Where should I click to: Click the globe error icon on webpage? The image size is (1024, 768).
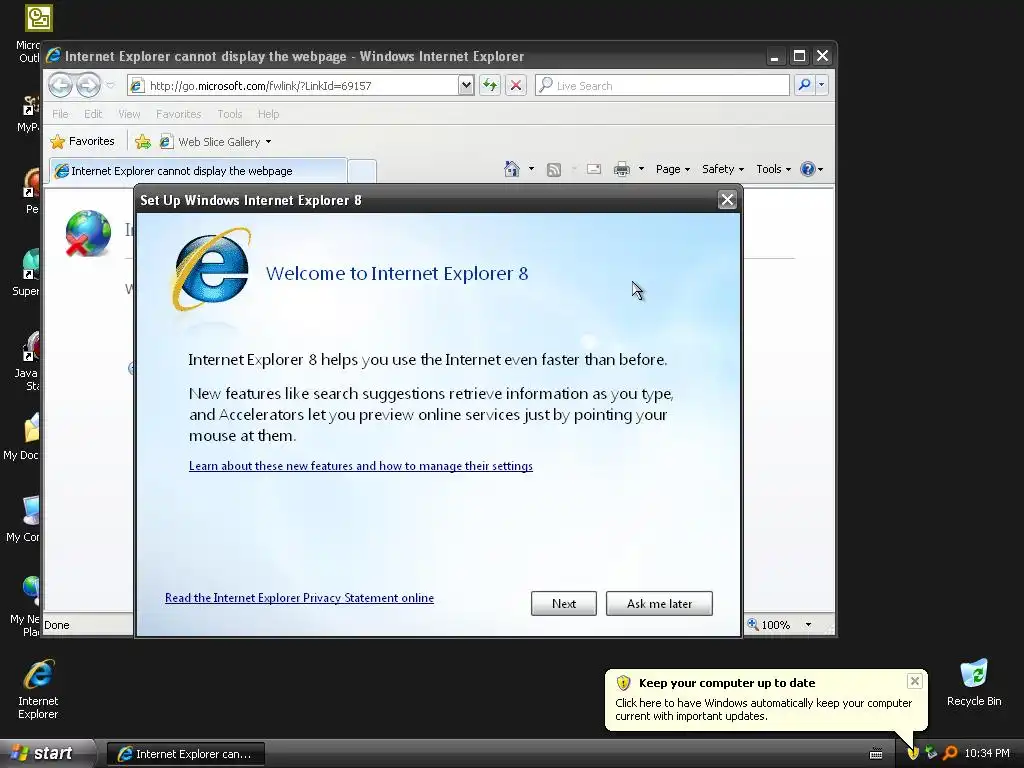pos(88,233)
